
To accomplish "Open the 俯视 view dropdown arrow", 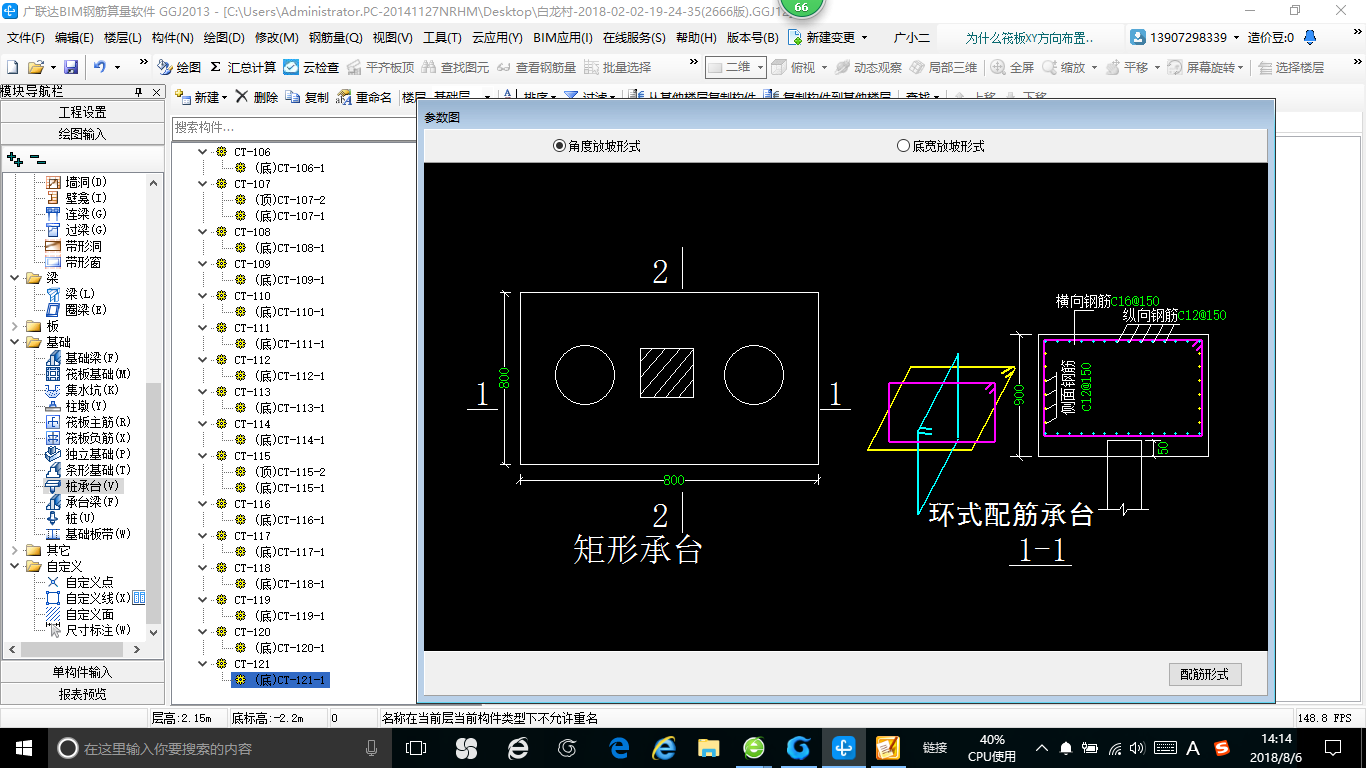I will (826, 67).
